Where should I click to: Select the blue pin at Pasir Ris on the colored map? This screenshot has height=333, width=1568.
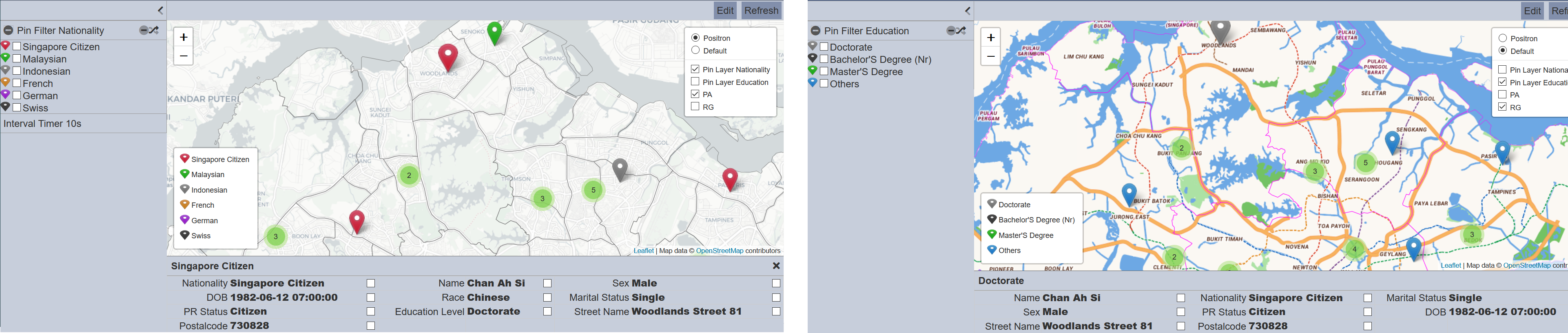pos(1502,152)
